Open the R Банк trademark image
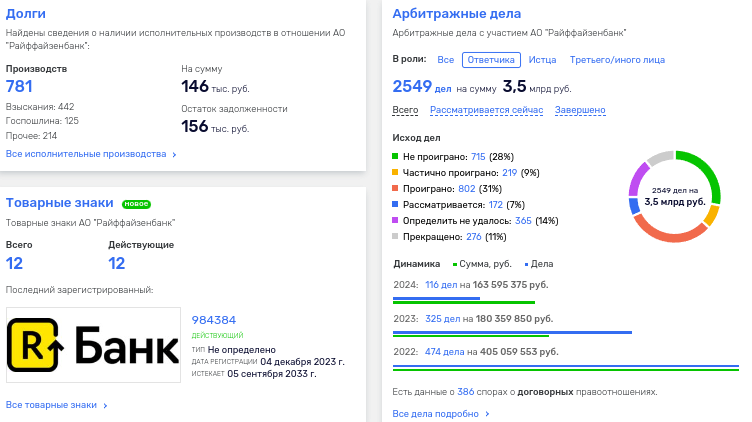Screen dimensions: 752x422 pyautogui.click(x=94, y=345)
